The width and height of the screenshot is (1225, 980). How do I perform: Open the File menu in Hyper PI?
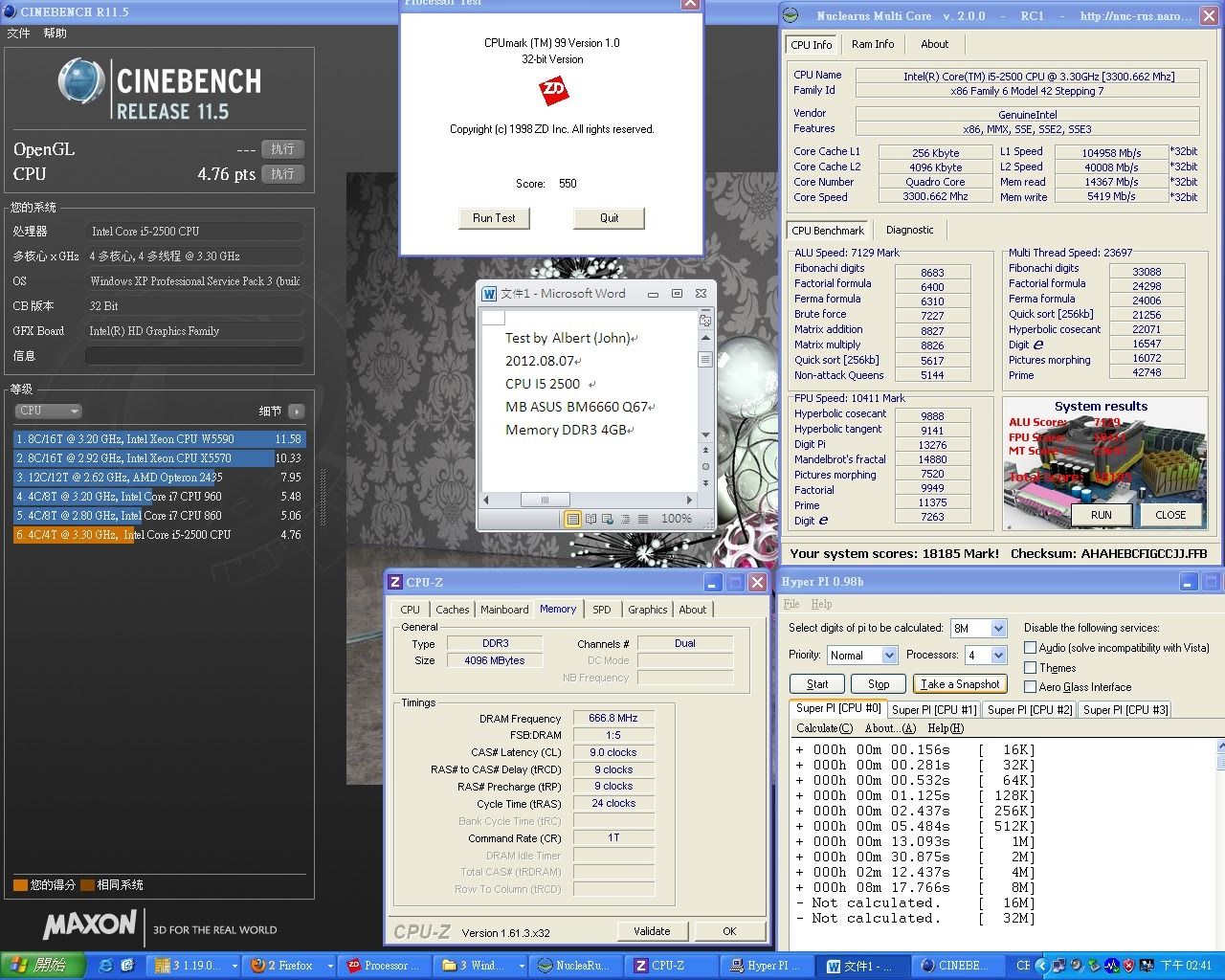pos(791,604)
